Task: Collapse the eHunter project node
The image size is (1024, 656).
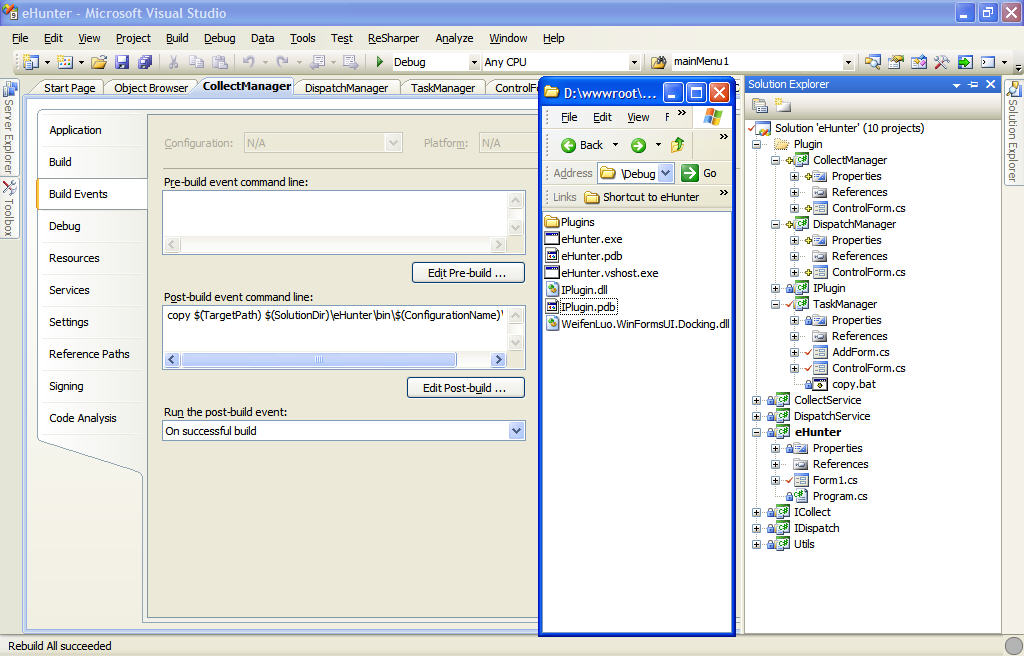Action: 756,433
